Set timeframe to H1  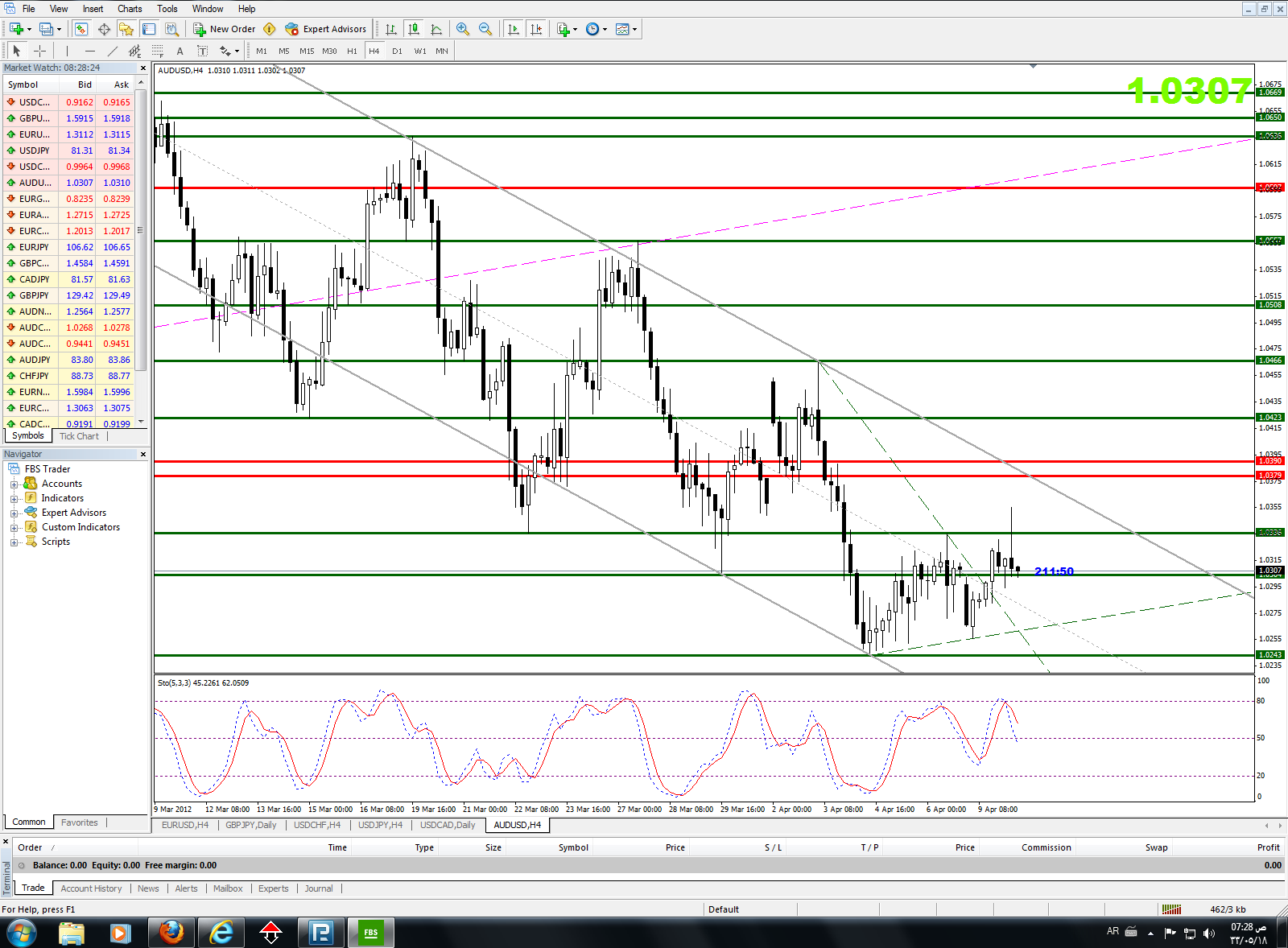(352, 51)
